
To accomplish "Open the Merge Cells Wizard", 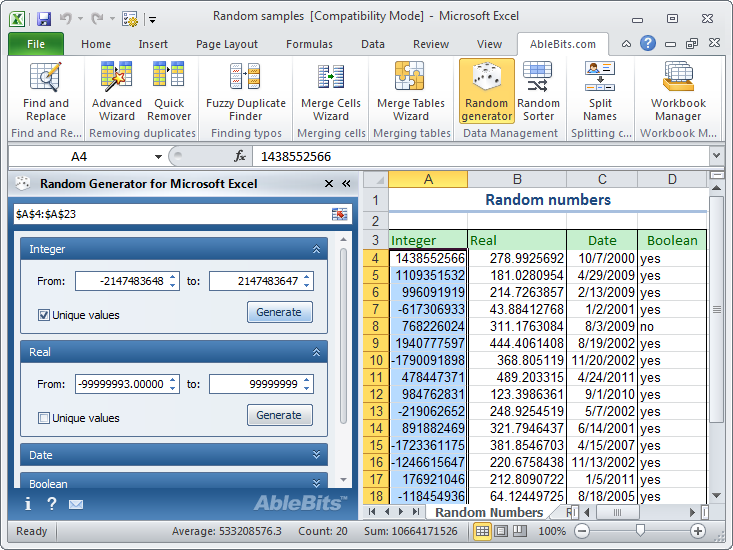I will (331, 92).
